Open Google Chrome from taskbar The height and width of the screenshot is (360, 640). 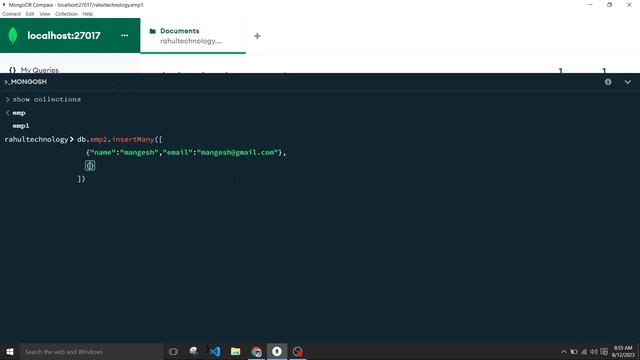pos(256,351)
